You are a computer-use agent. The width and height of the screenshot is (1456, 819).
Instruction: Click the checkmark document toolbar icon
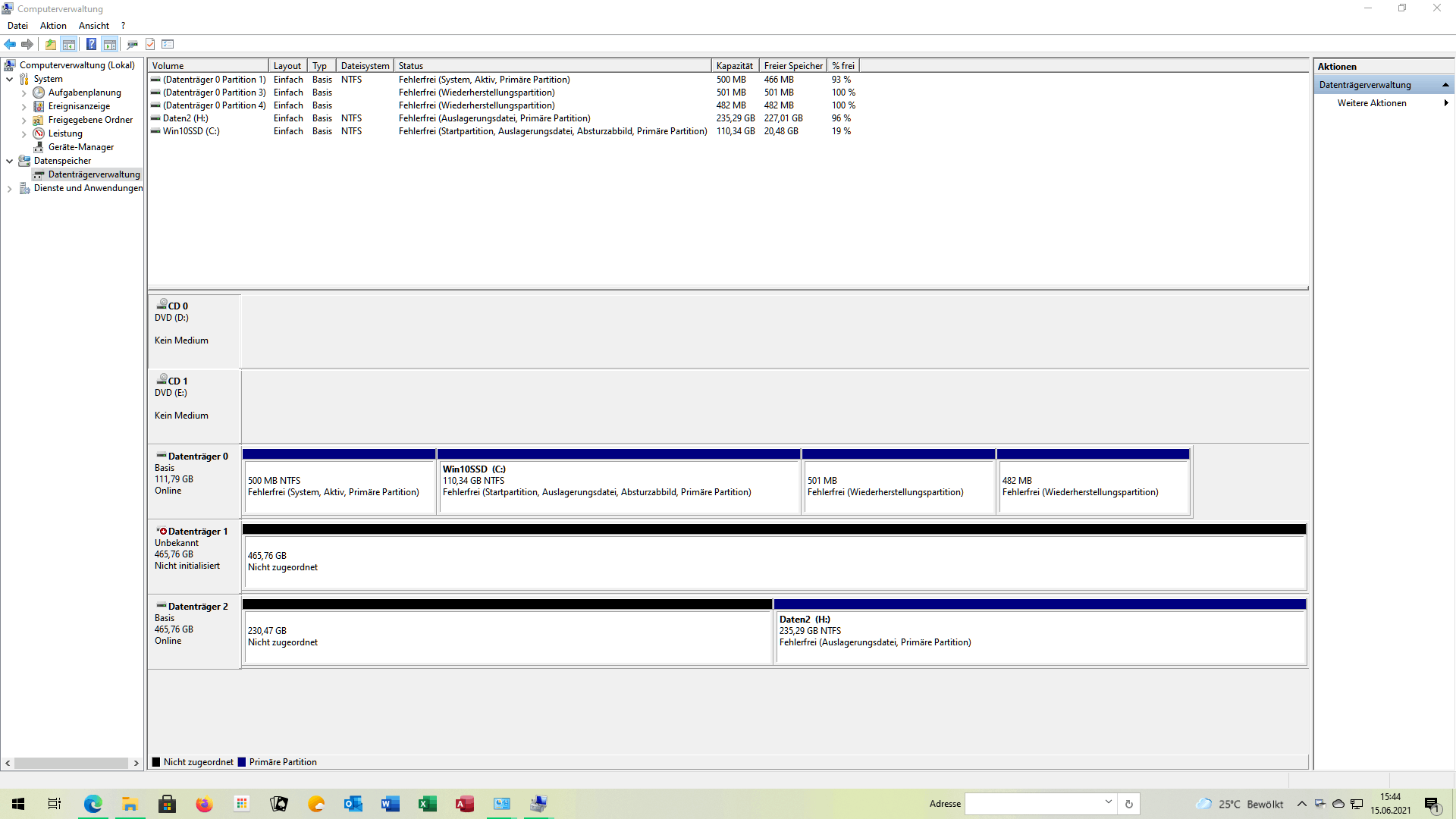click(150, 44)
